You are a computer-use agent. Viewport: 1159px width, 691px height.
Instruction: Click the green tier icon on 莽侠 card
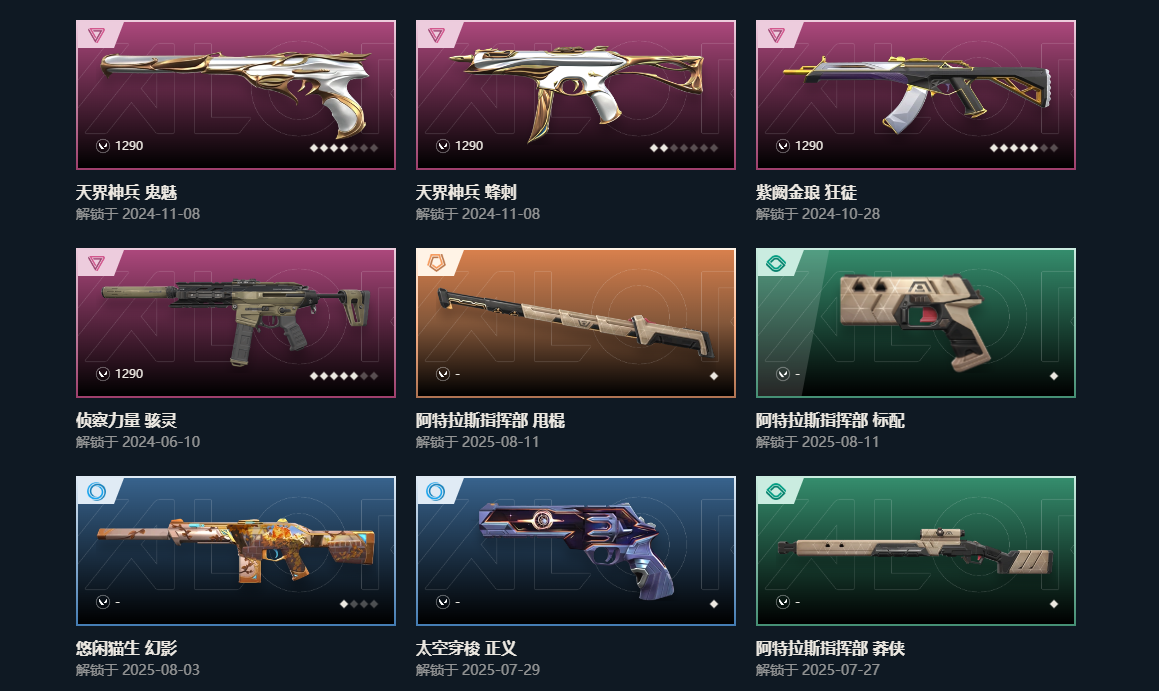click(776, 491)
